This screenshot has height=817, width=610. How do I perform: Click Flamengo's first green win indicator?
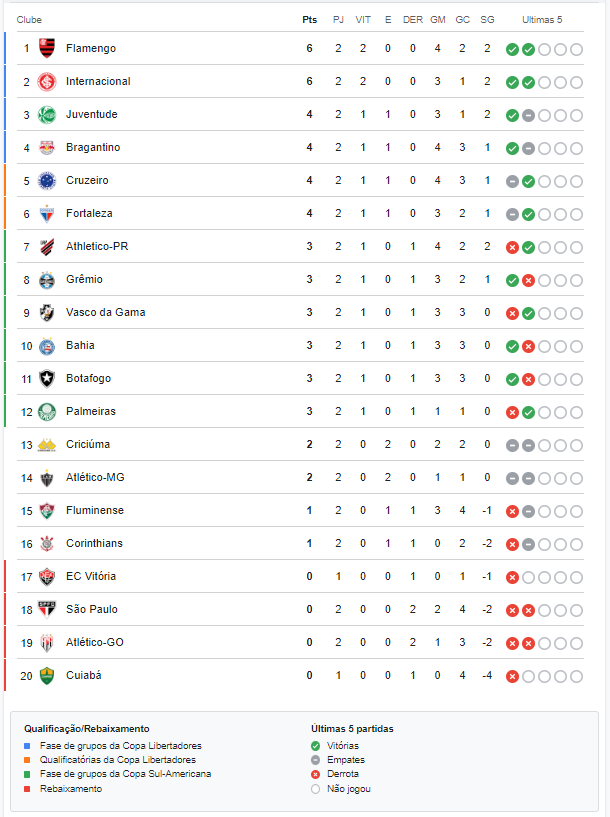pyautogui.click(x=512, y=49)
